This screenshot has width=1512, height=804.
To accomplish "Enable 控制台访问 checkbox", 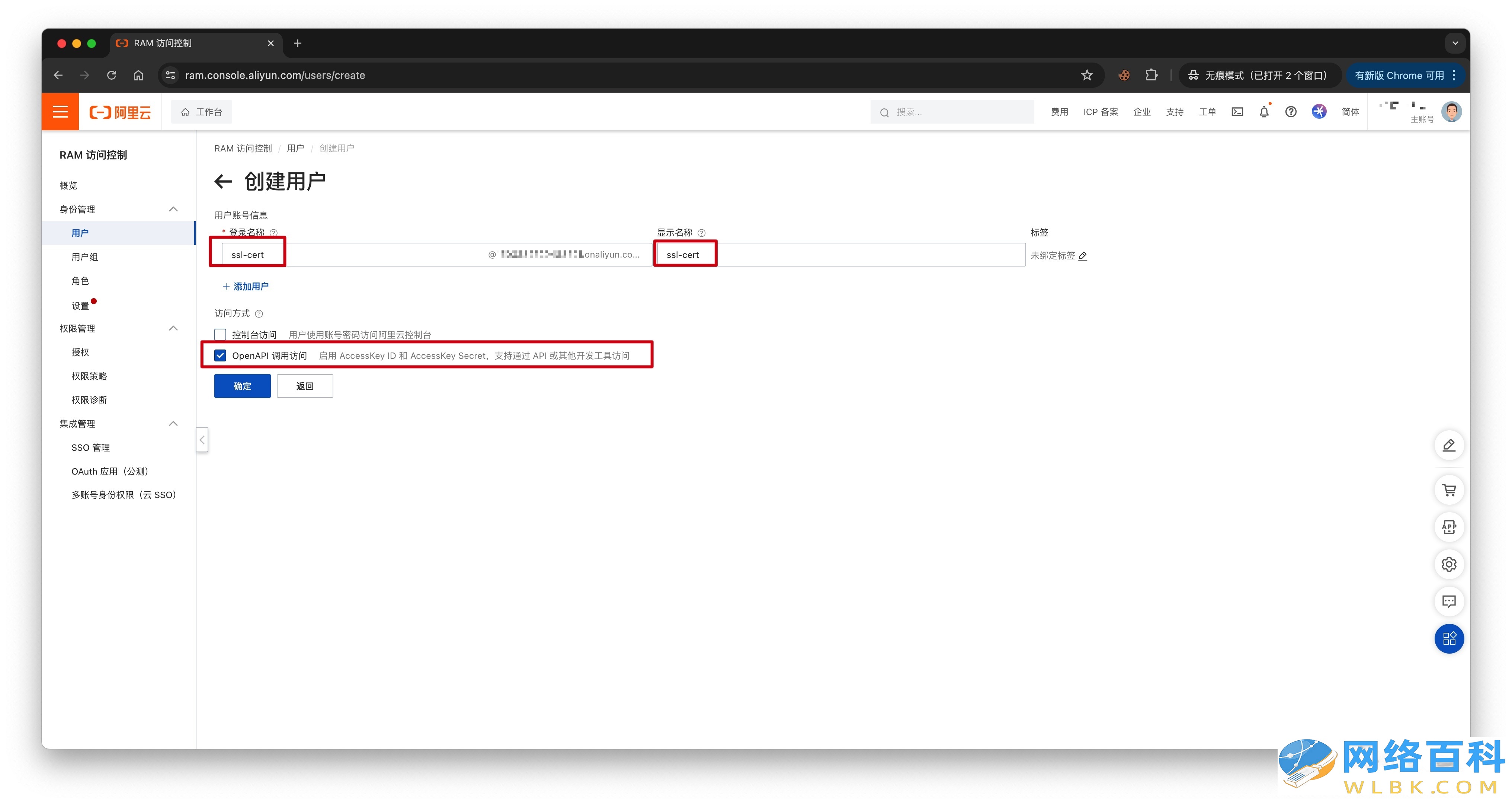I will pyautogui.click(x=220, y=335).
